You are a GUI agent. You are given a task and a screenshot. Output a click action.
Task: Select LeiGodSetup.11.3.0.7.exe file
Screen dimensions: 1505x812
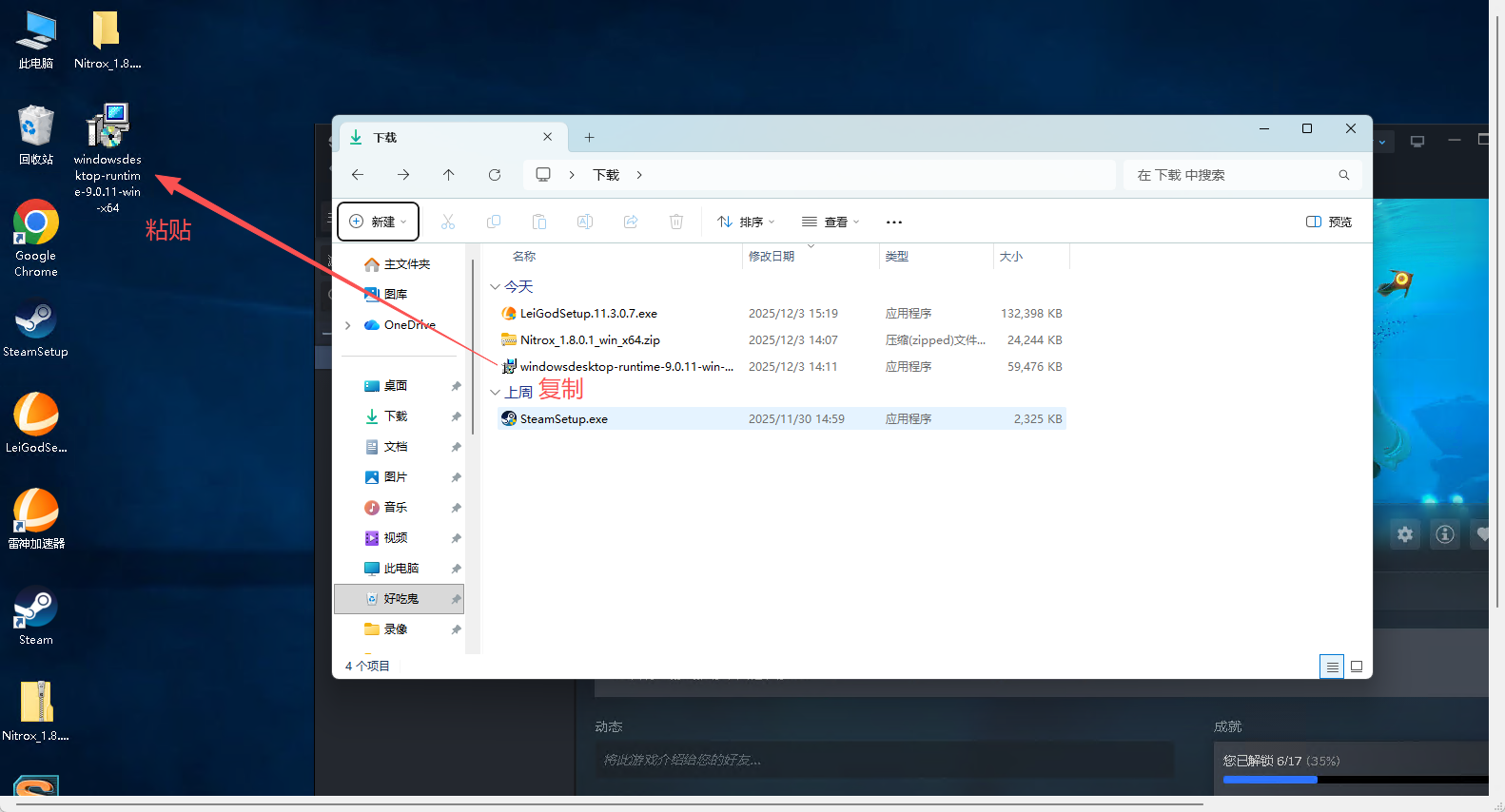coord(588,313)
